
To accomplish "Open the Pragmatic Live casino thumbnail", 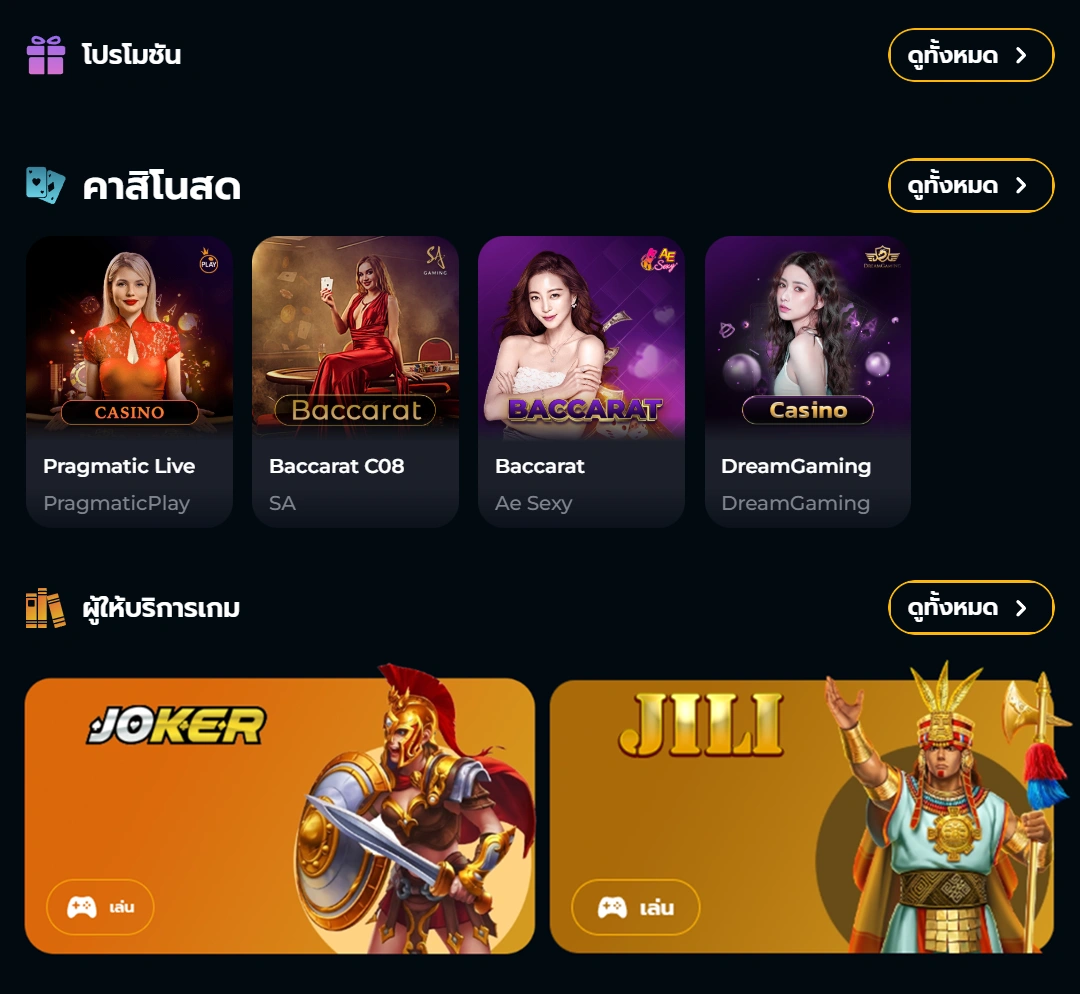I will (x=129, y=337).
